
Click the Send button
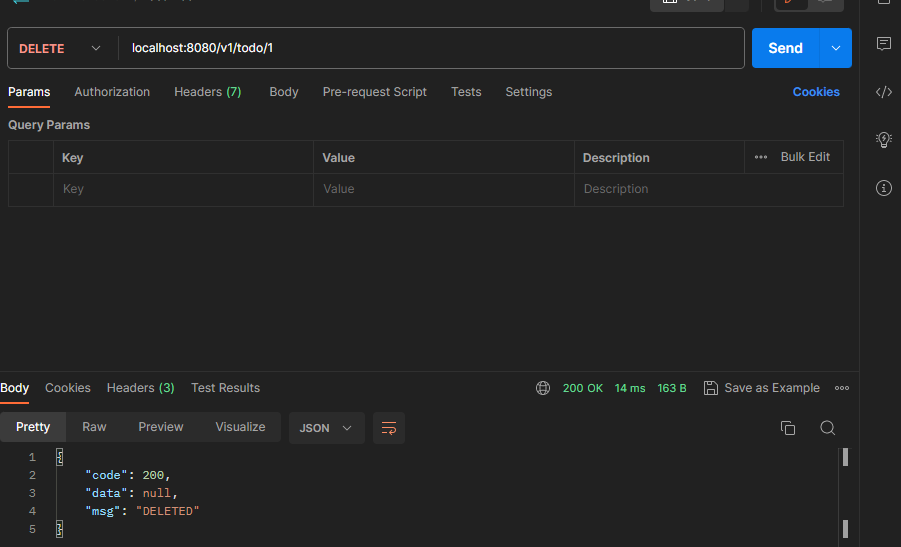click(786, 48)
